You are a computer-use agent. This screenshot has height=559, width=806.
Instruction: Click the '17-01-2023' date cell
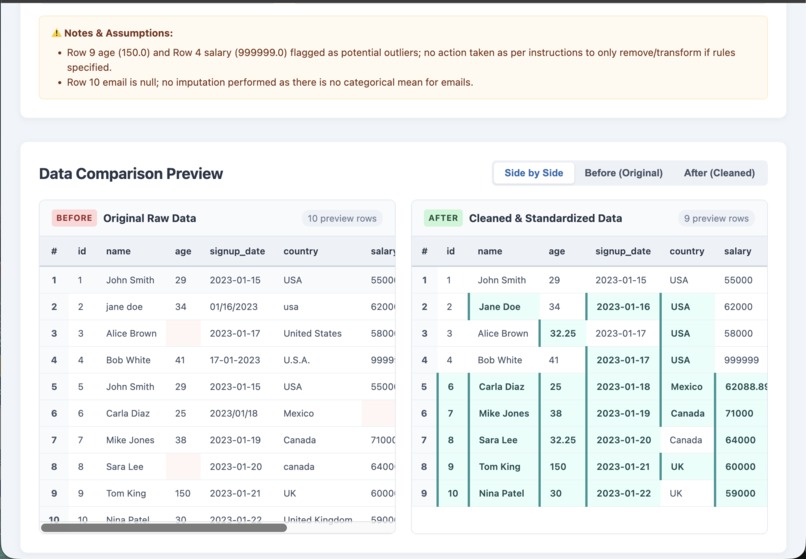[x=234, y=360]
